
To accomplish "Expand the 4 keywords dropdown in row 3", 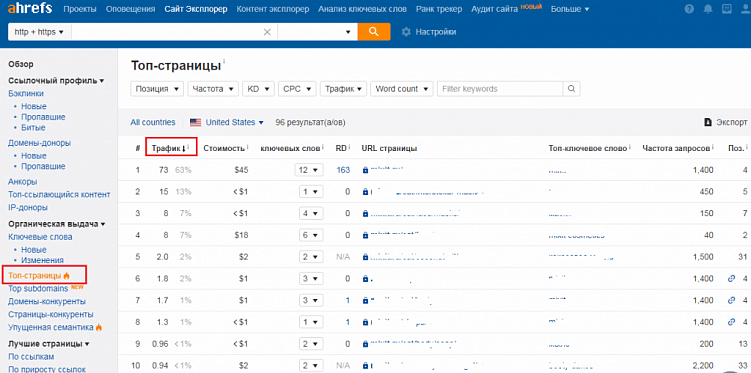I will coord(311,214).
